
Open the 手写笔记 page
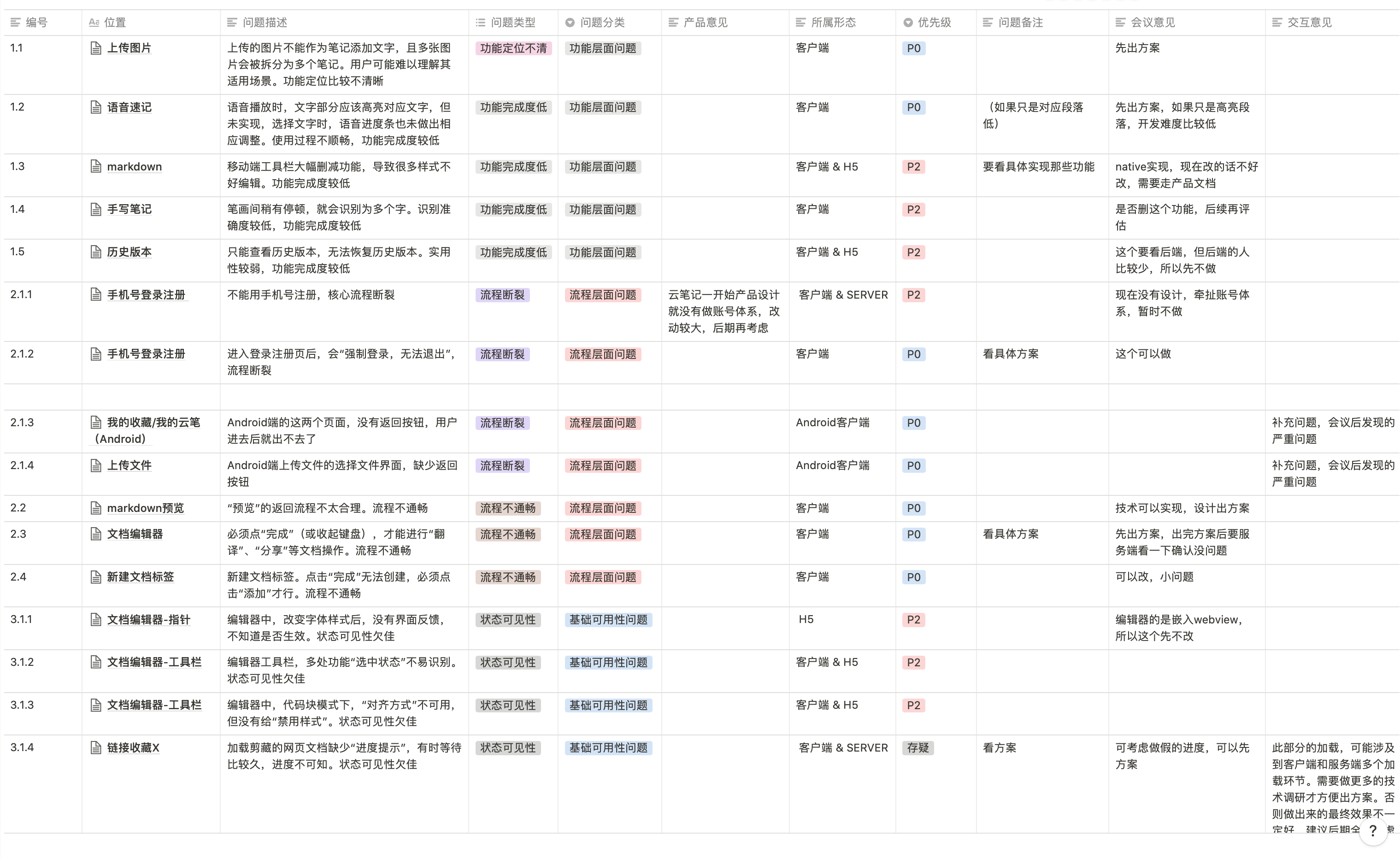(129, 209)
